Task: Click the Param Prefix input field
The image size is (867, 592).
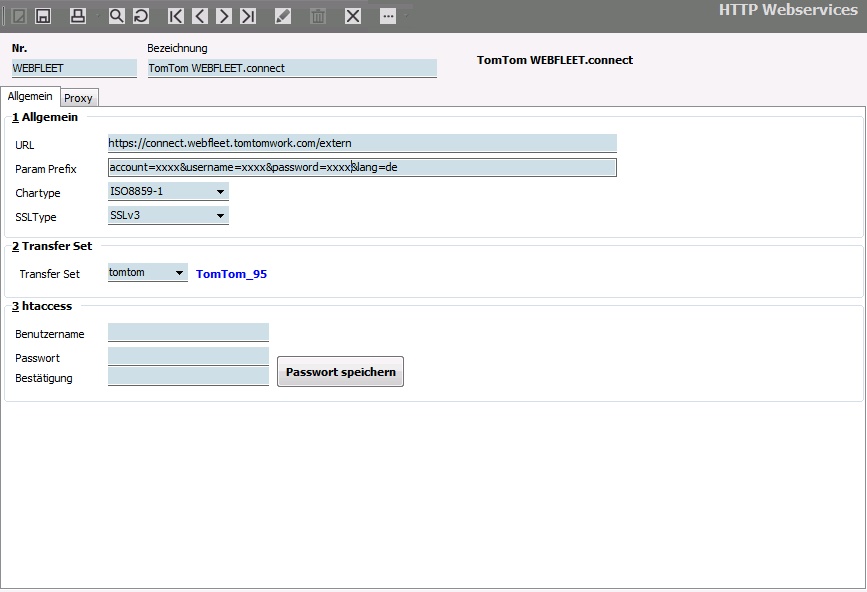Action: point(362,167)
